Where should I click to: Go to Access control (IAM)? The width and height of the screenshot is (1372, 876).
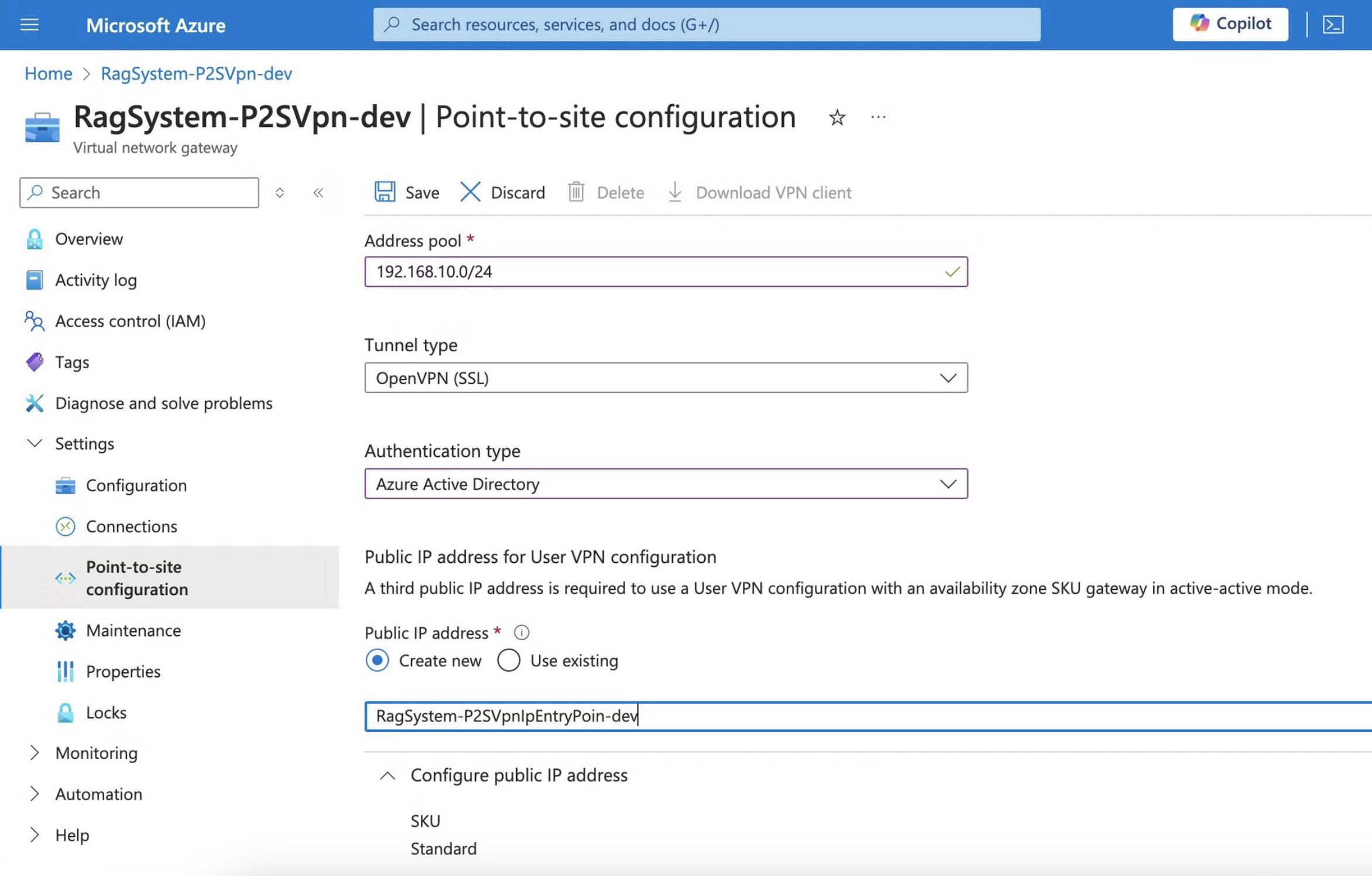click(130, 321)
